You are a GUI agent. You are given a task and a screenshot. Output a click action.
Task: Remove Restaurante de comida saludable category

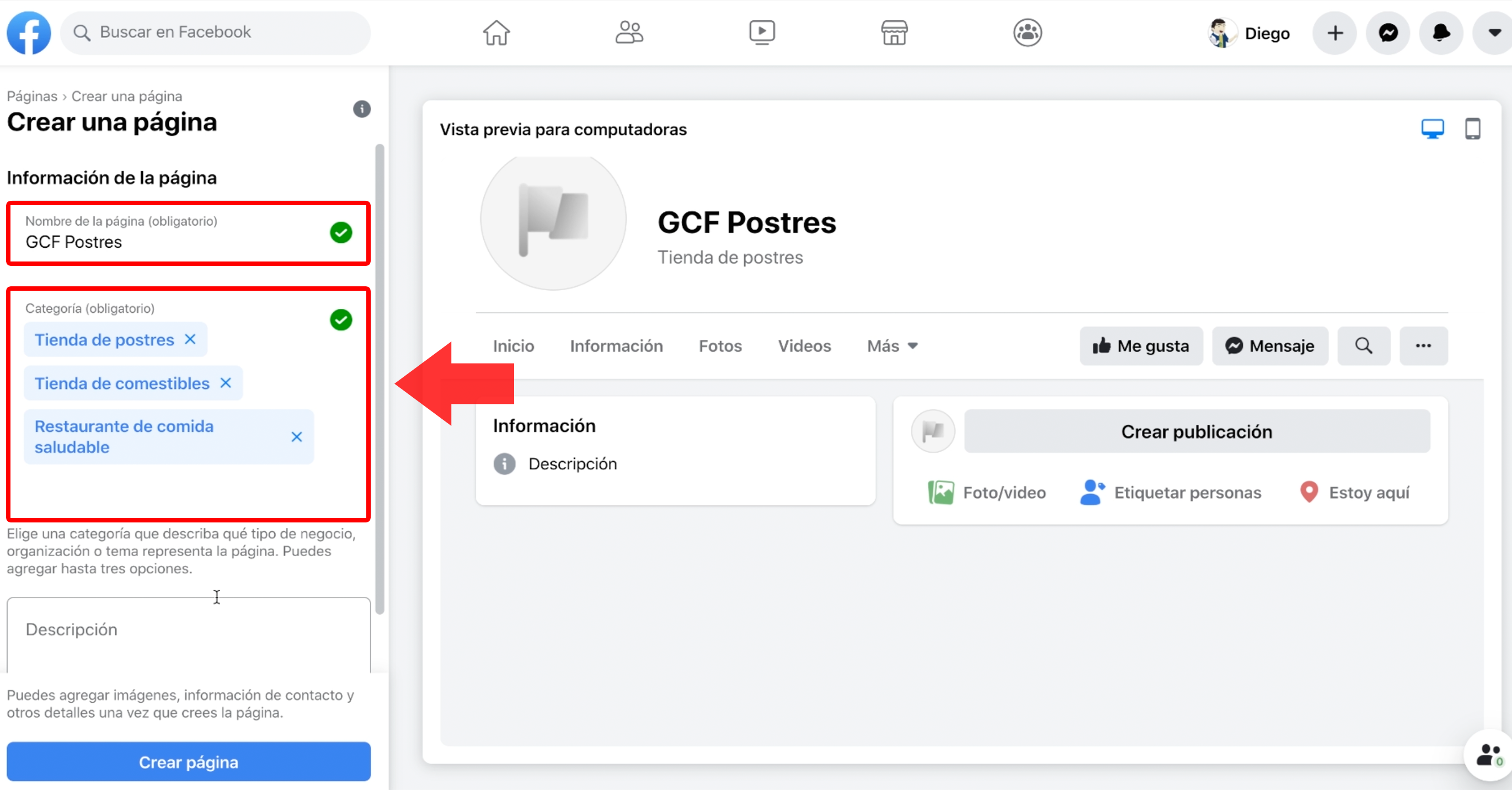(x=296, y=437)
